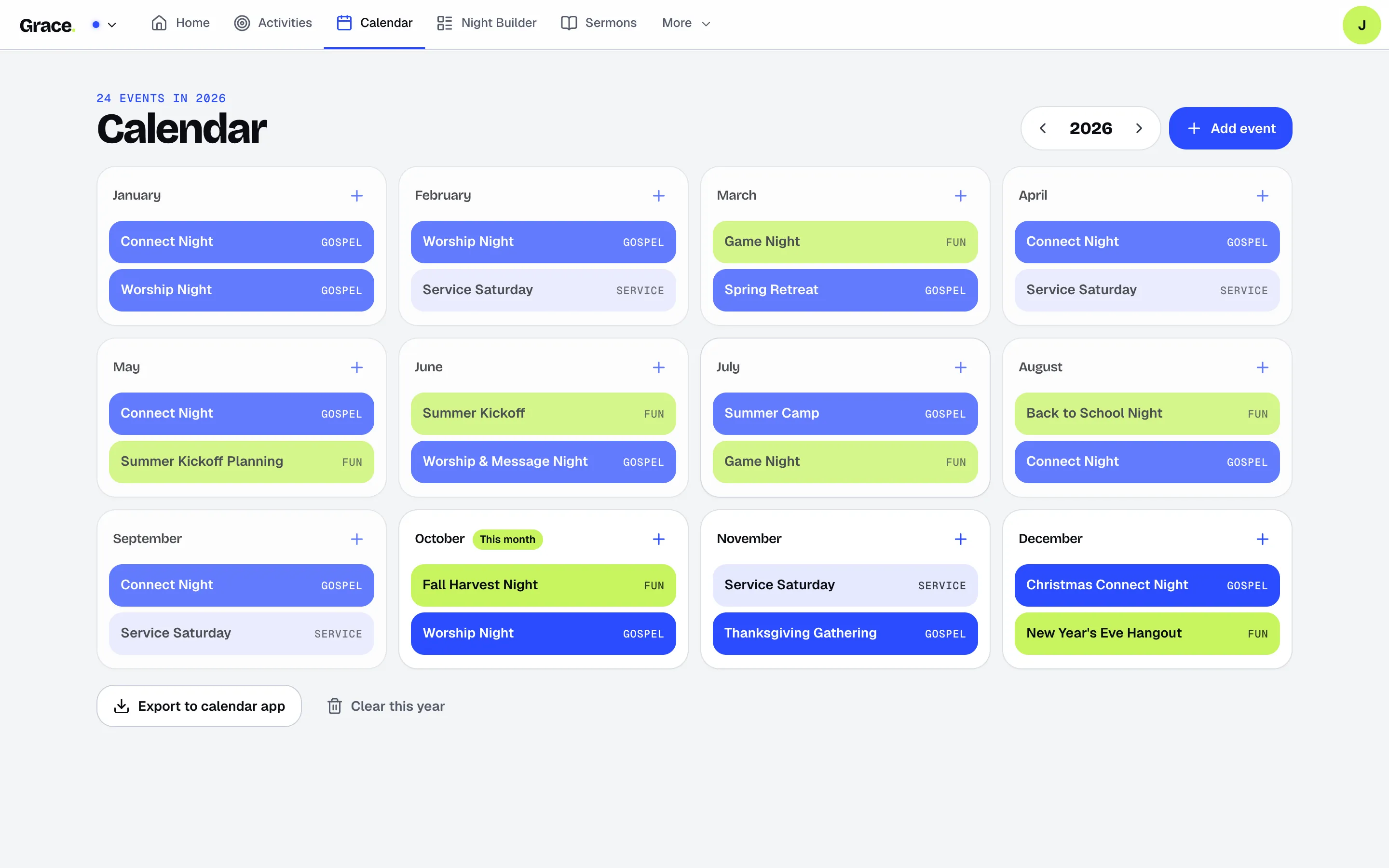Add an event to February

coord(658,196)
